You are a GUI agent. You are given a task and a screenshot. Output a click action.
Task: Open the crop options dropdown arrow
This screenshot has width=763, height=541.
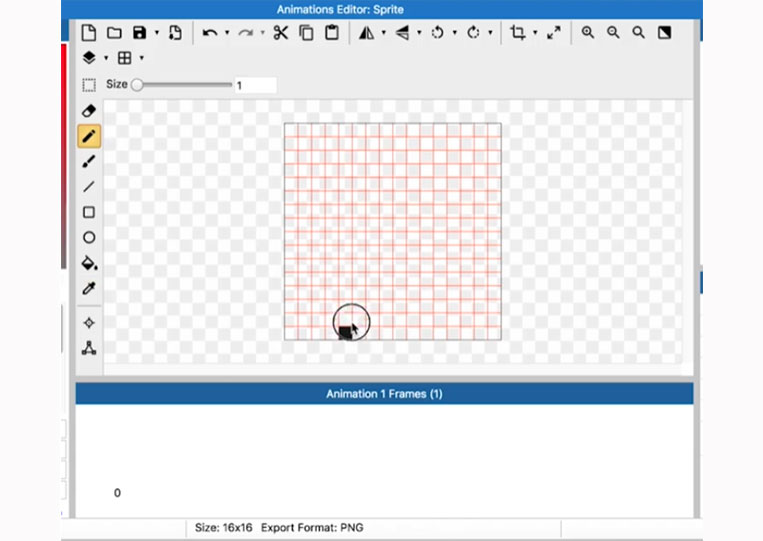[535, 33]
